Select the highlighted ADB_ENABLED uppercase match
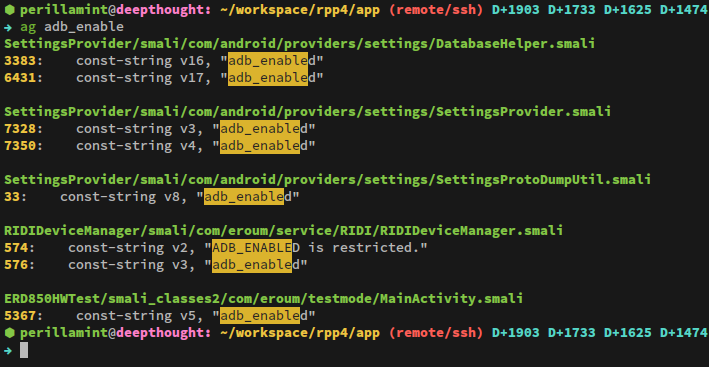709x367 pixels. [252, 248]
